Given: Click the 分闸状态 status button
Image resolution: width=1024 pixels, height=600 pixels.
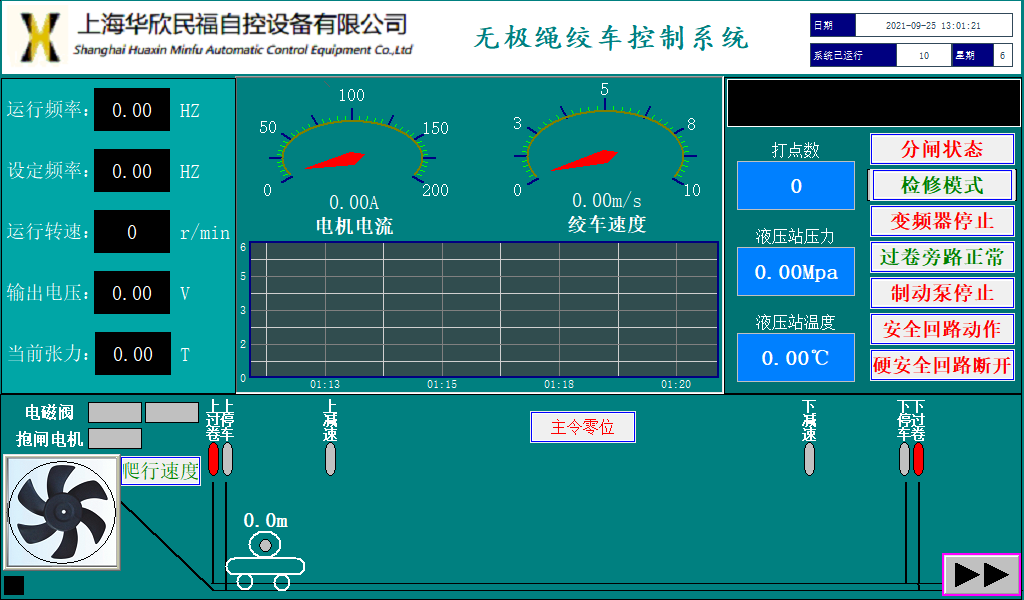Looking at the screenshot, I should pyautogui.click(x=941, y=149).
